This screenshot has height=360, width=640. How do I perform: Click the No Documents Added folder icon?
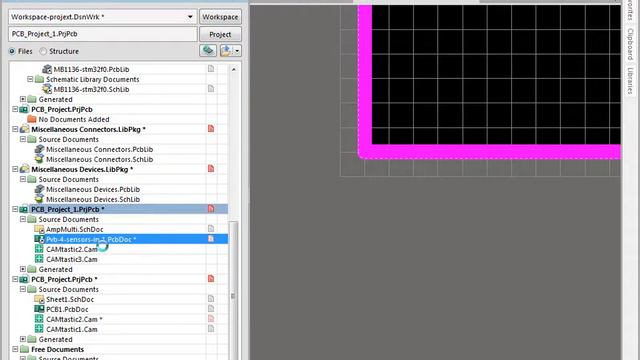[32, 119]
